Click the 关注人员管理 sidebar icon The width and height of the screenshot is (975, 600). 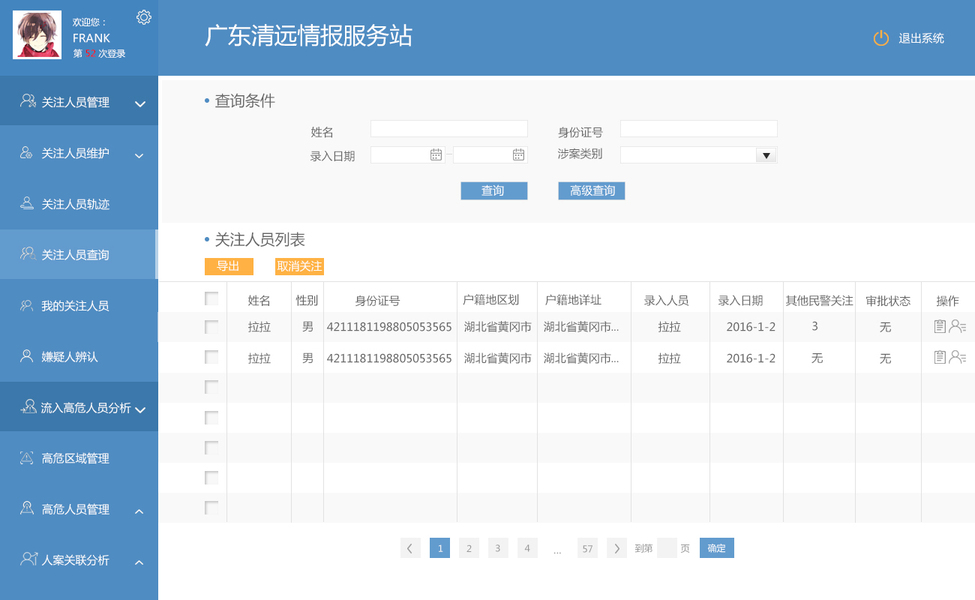27,101
